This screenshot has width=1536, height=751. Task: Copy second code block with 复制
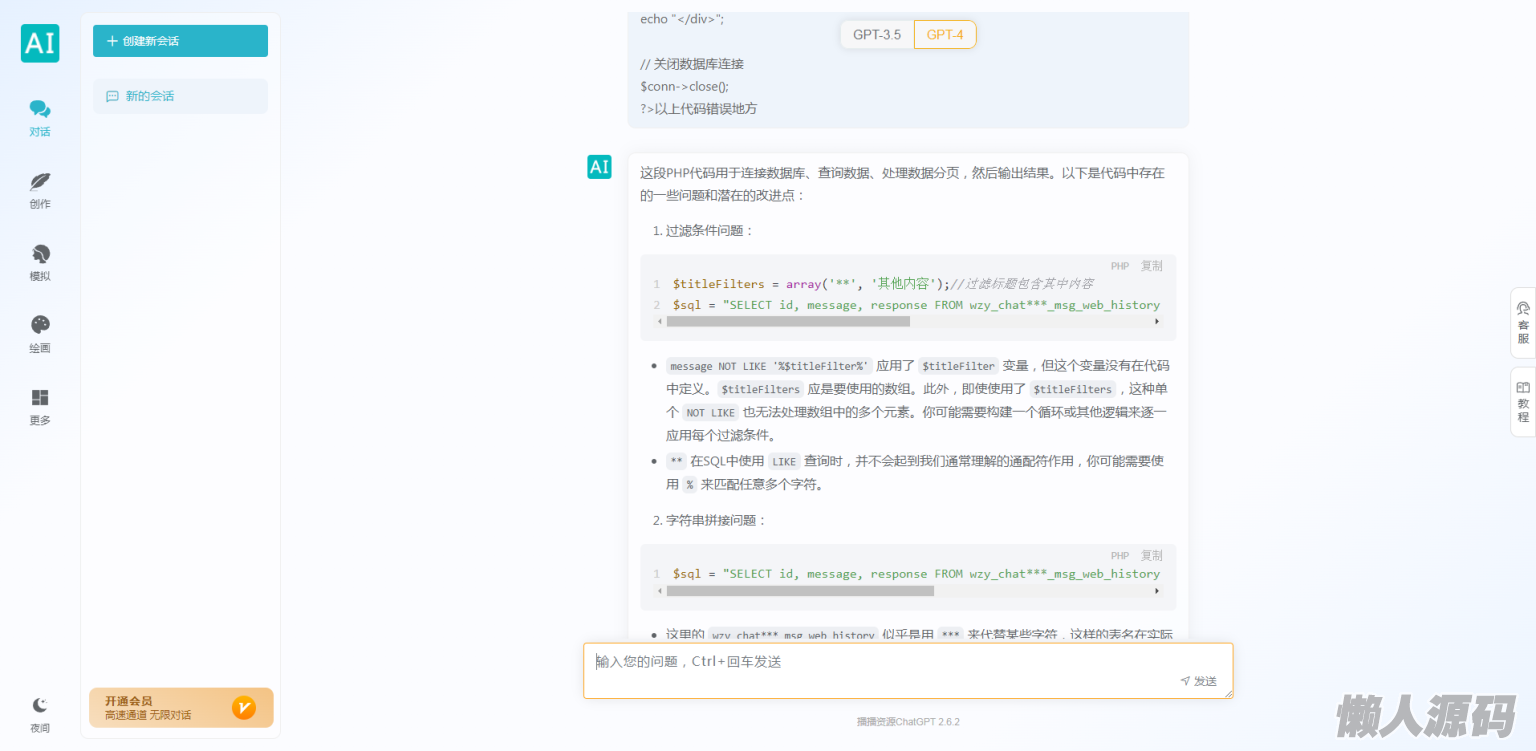1152,556
